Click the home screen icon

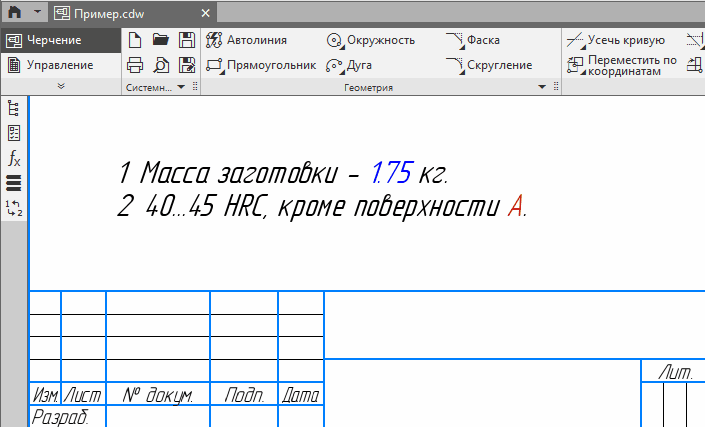pyautogui.click(x=16, y=13)
